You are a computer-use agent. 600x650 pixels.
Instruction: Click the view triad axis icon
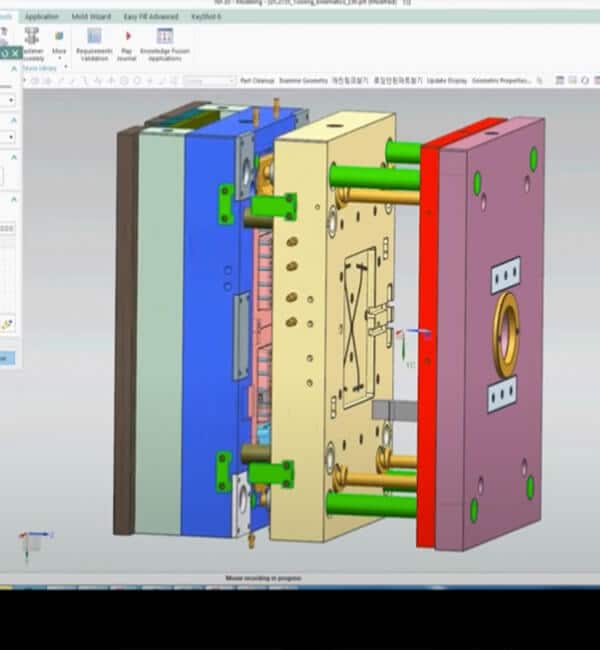coord(30,544)
